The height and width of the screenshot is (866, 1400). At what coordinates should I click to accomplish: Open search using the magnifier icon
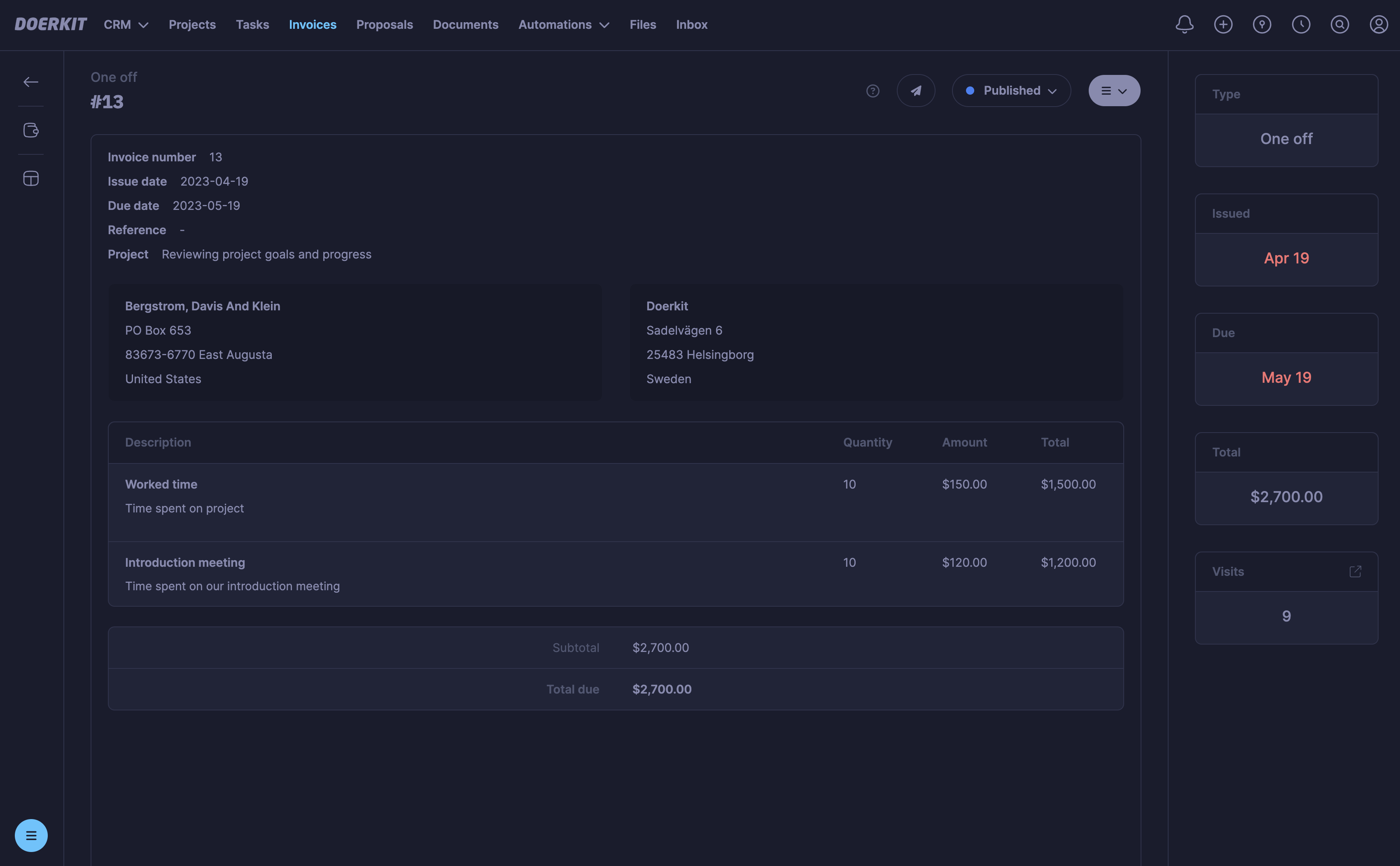[1340, 24]
